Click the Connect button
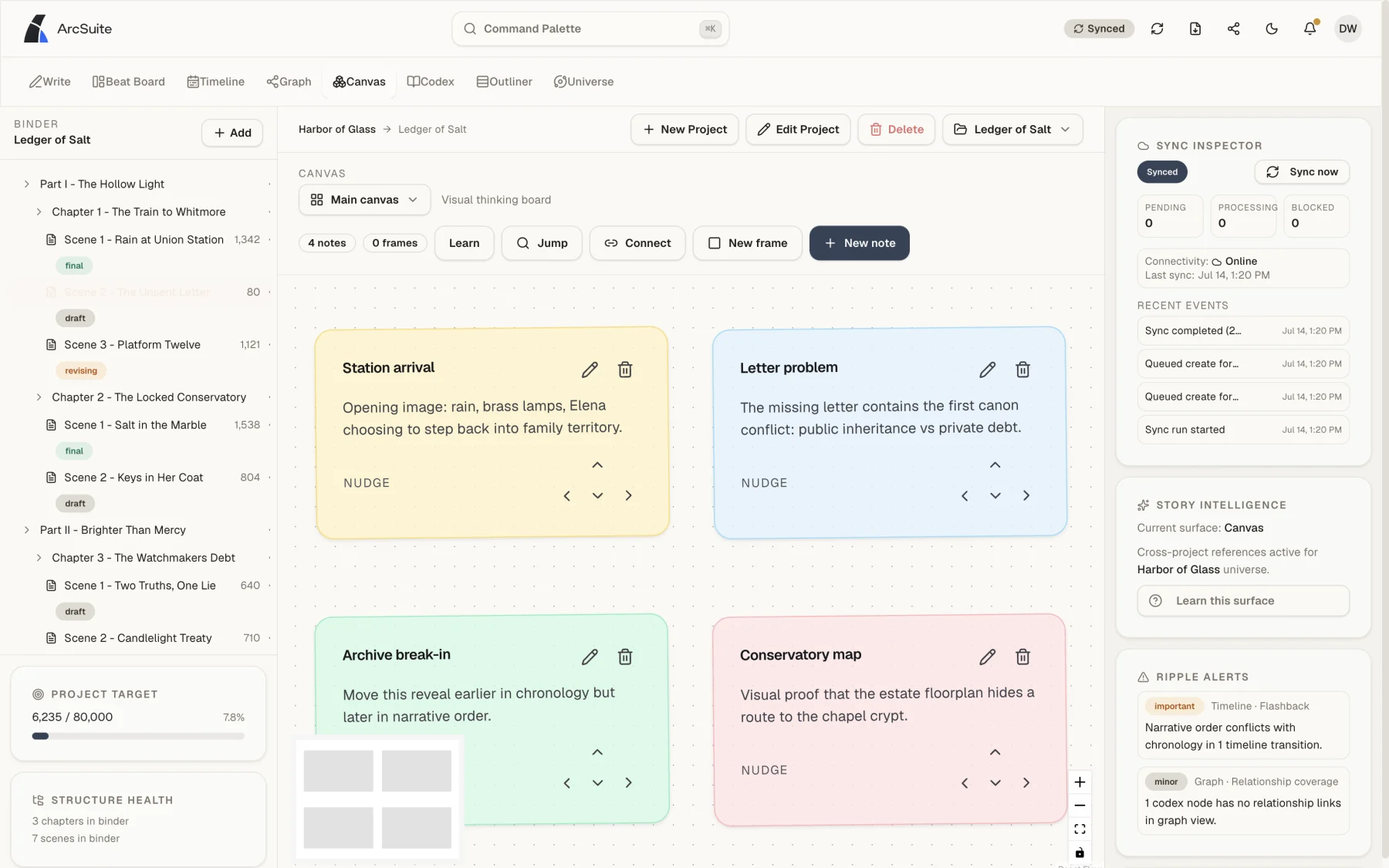The height and width of the screenshot is (868, 1389). click(637, 243)
